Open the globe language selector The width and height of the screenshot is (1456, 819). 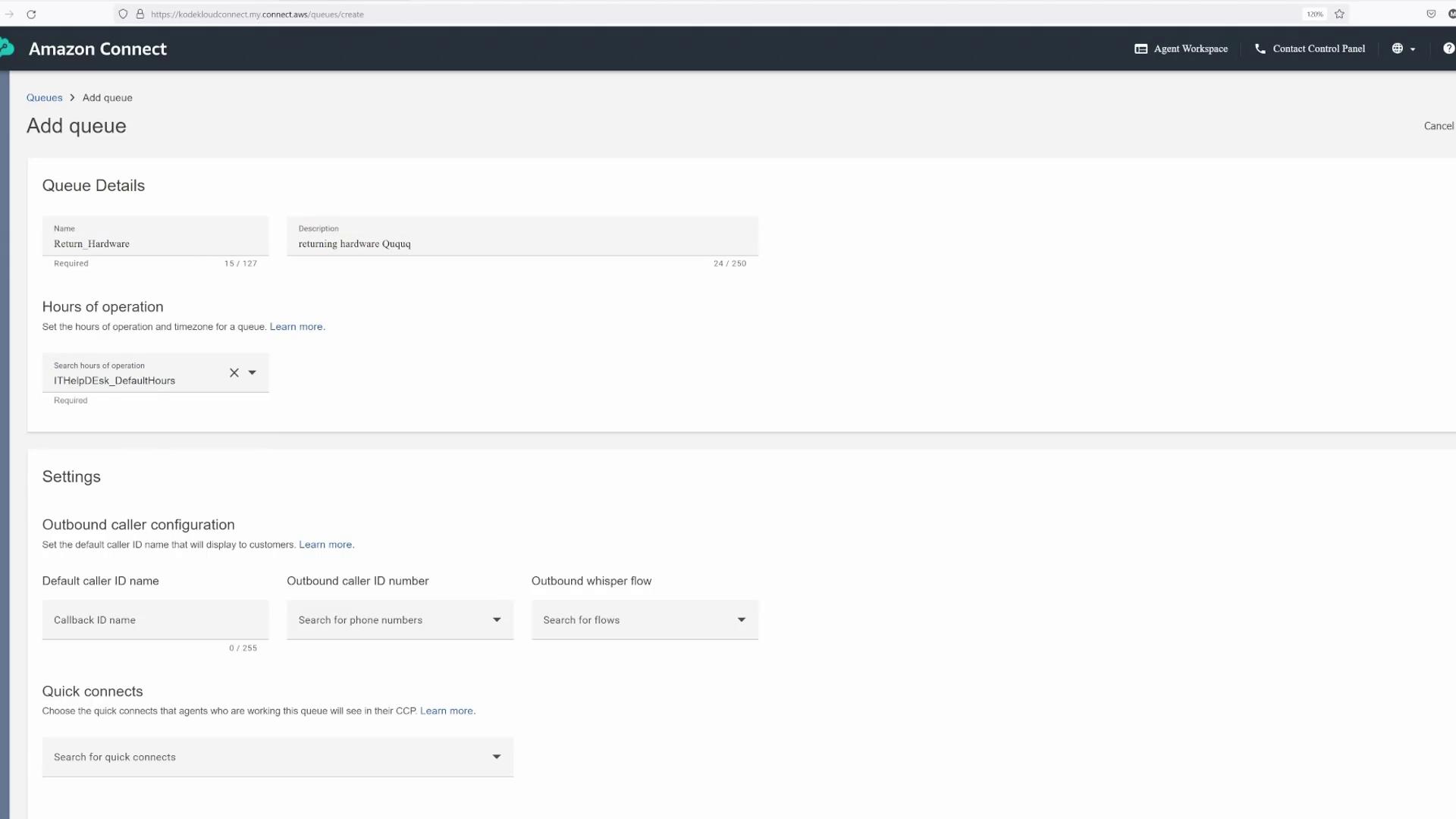(1403, 49)
